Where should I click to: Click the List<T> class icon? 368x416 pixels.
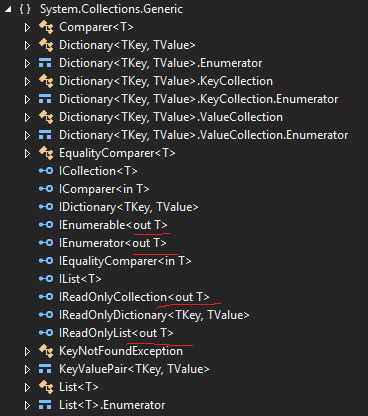pyautogui.click(x=46, y=387)
